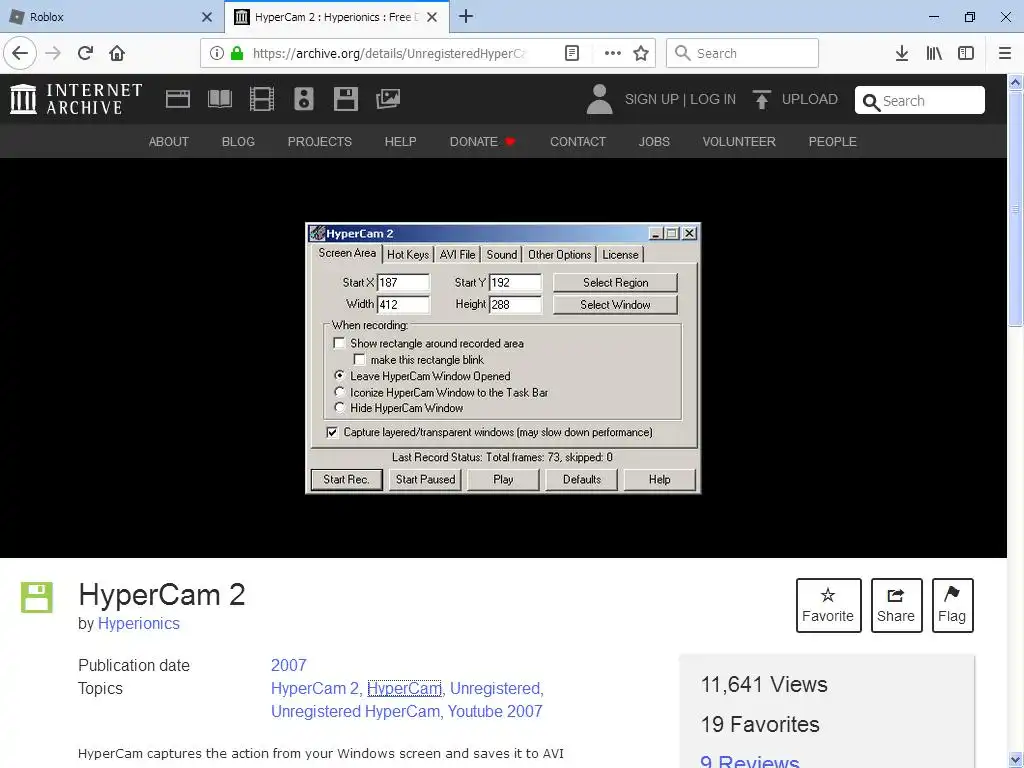Open the Unregistered HyperCam topic link
1024x768 pixels.
pos(355,711)
